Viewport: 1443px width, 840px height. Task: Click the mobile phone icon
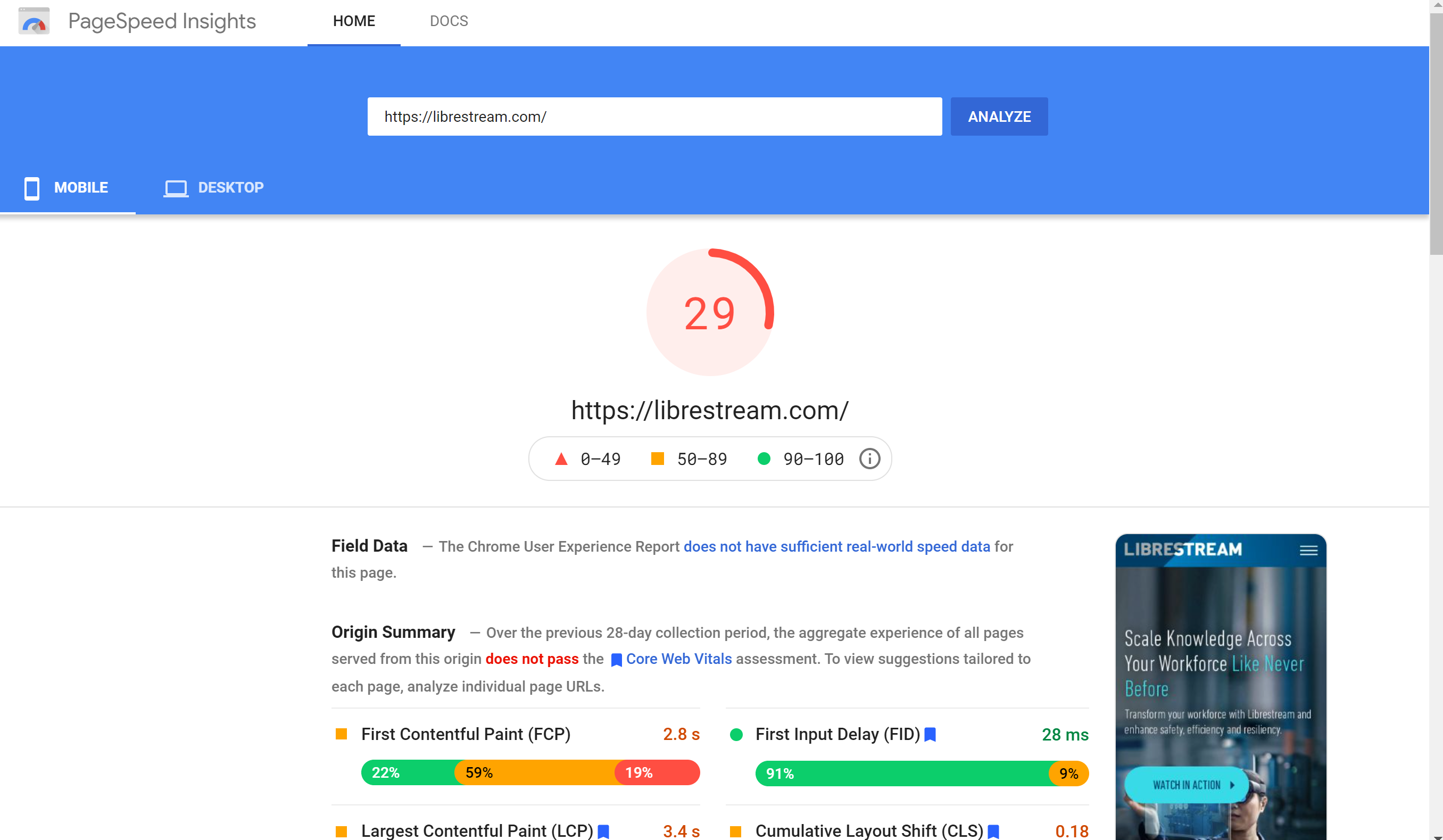(x=32, y=188)
